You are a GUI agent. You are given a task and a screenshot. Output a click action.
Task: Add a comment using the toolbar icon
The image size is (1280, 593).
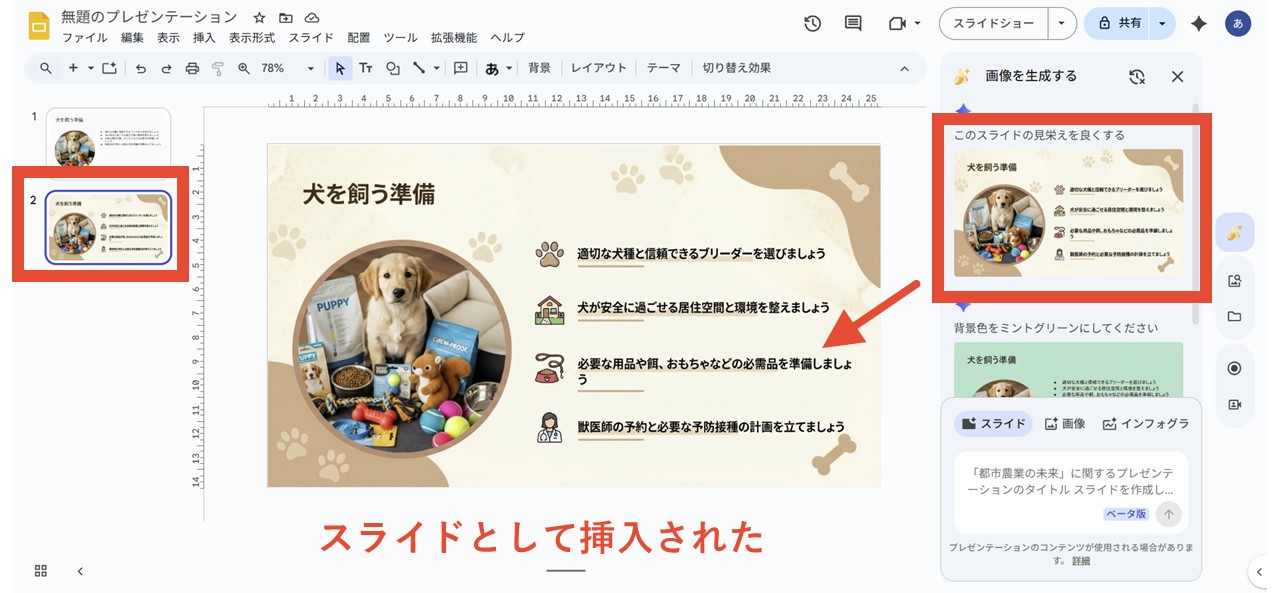pyautogui.click(x=461, y=68)
